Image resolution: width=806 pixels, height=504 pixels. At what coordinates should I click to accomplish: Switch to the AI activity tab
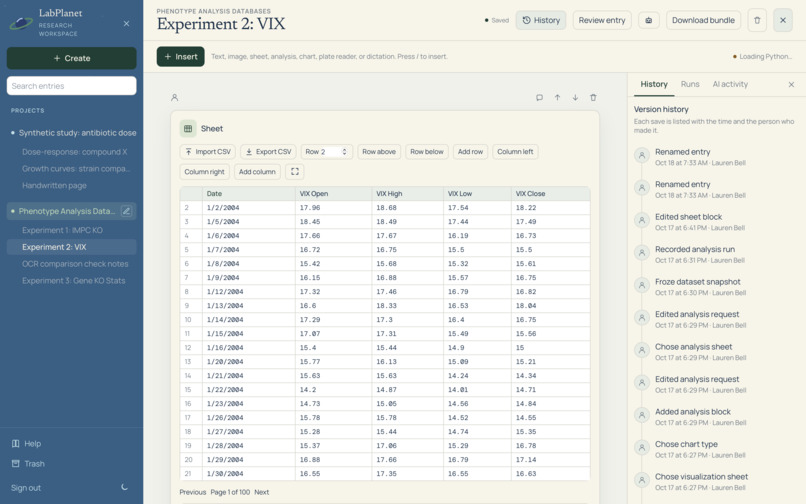[730, 84]
